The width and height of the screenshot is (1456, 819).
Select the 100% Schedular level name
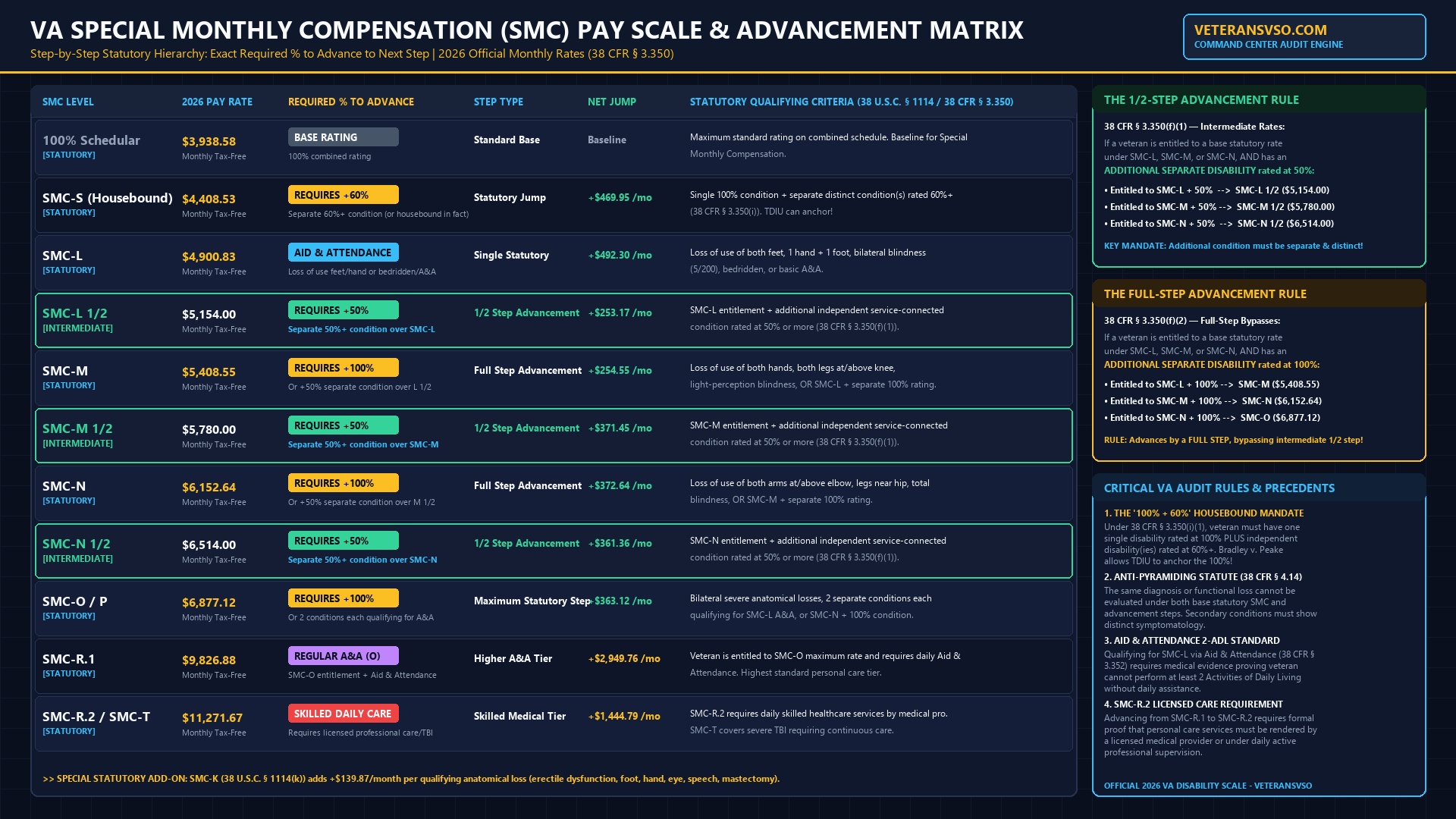click(91, 140)
